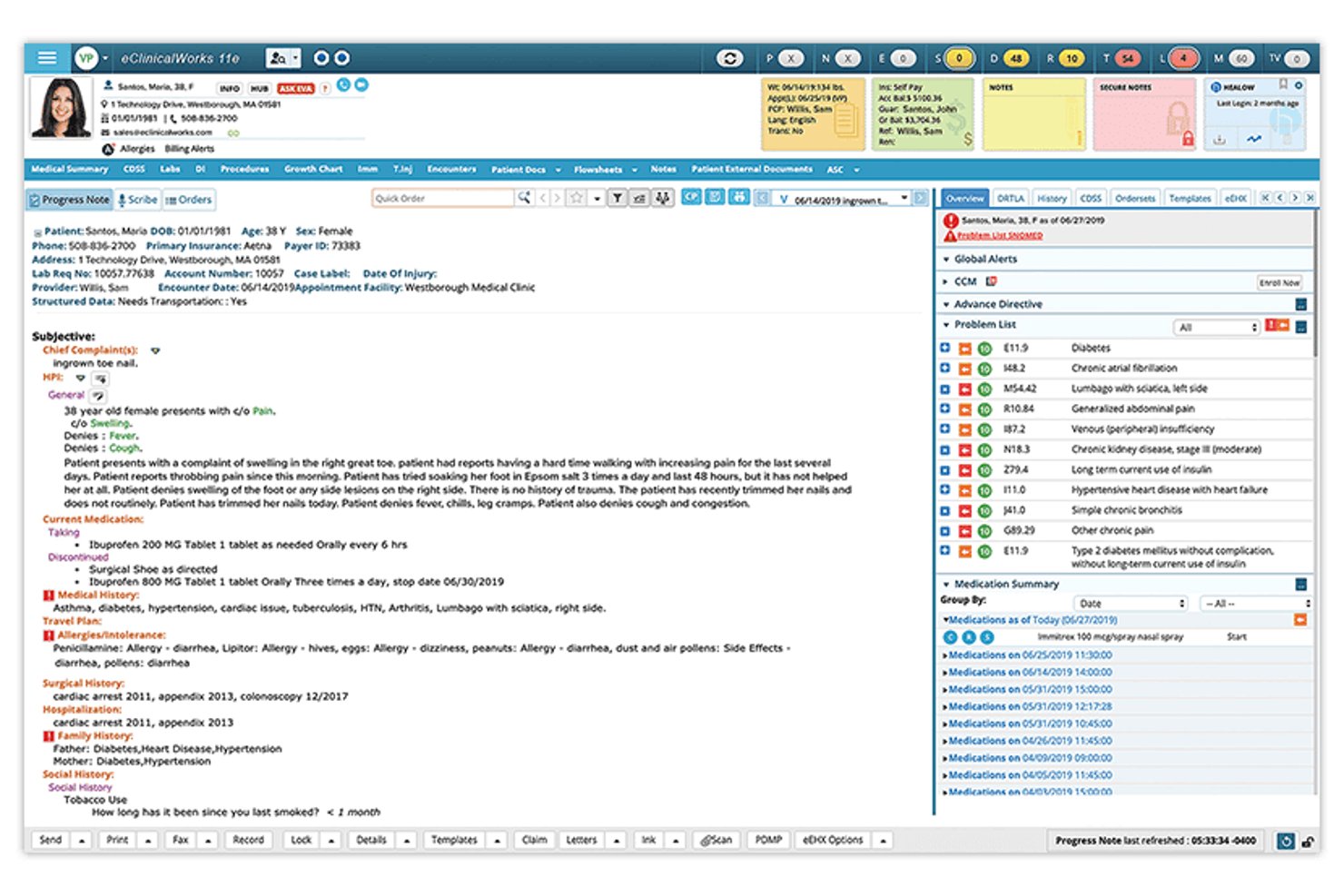Expand the CCM section
Screen dimensions: 1344x896
[x=945, y=282]
